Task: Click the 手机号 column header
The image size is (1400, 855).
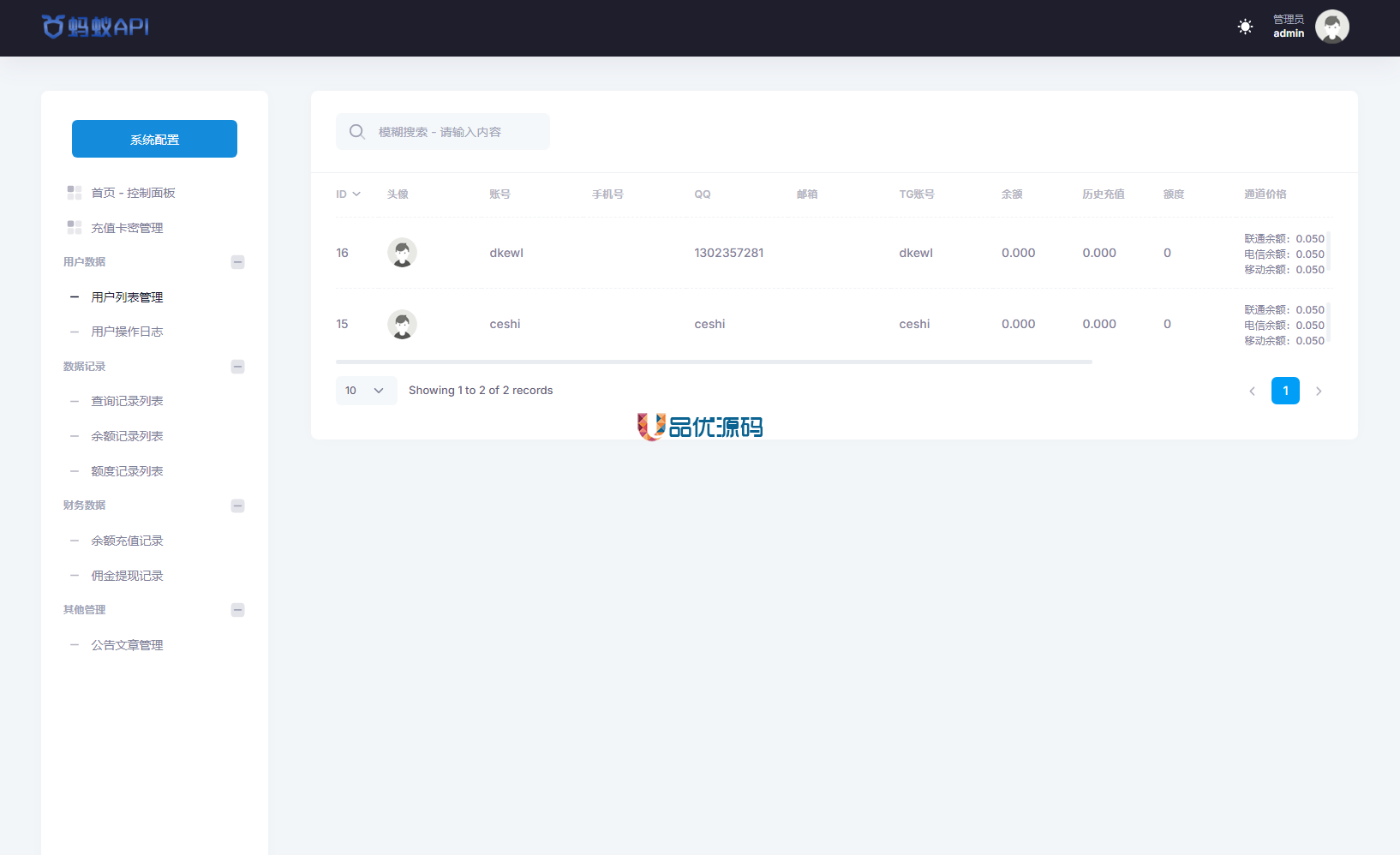Action: [x=607, y=194]
